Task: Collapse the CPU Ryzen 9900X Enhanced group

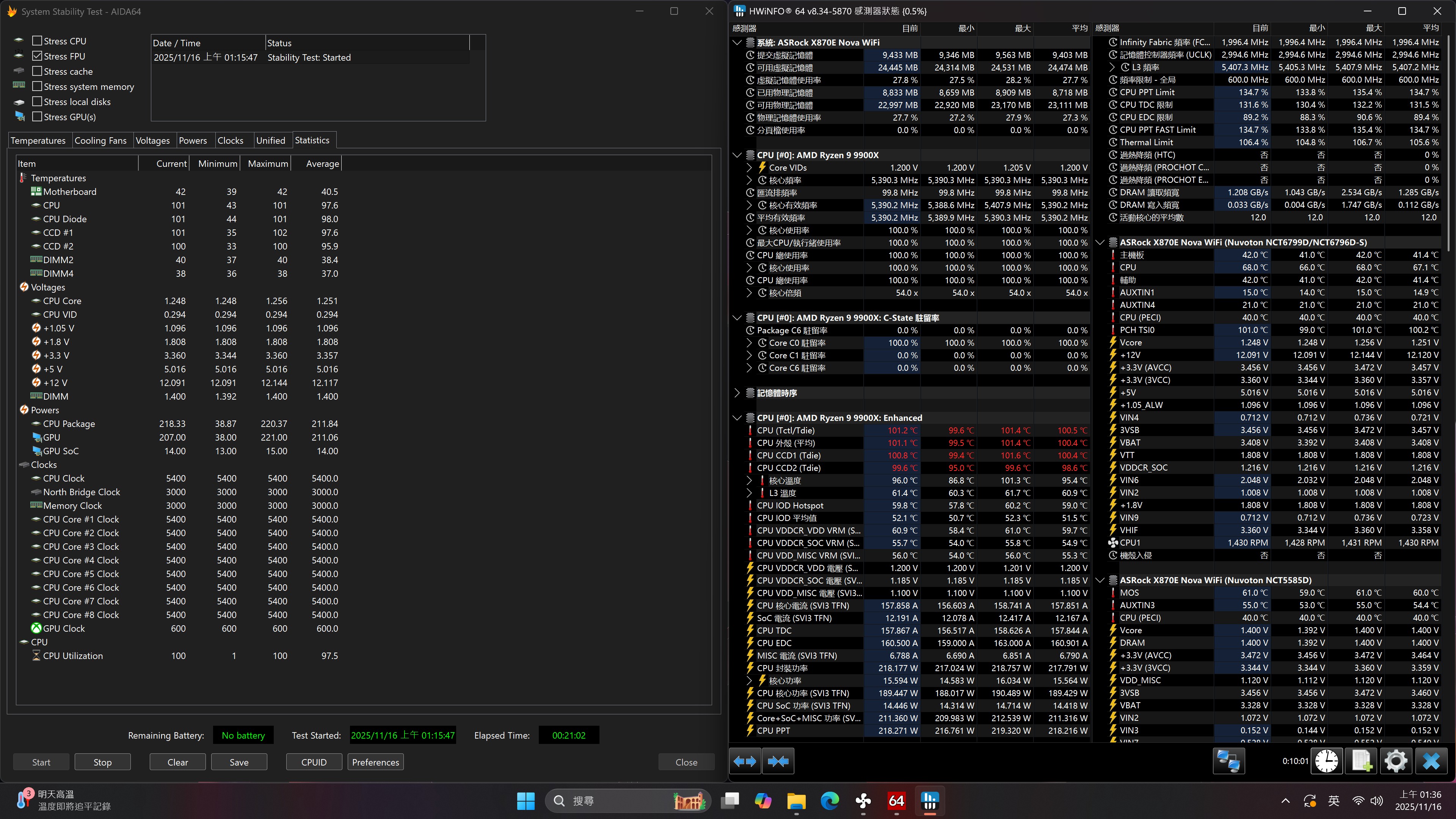Action: click(737, 418)
